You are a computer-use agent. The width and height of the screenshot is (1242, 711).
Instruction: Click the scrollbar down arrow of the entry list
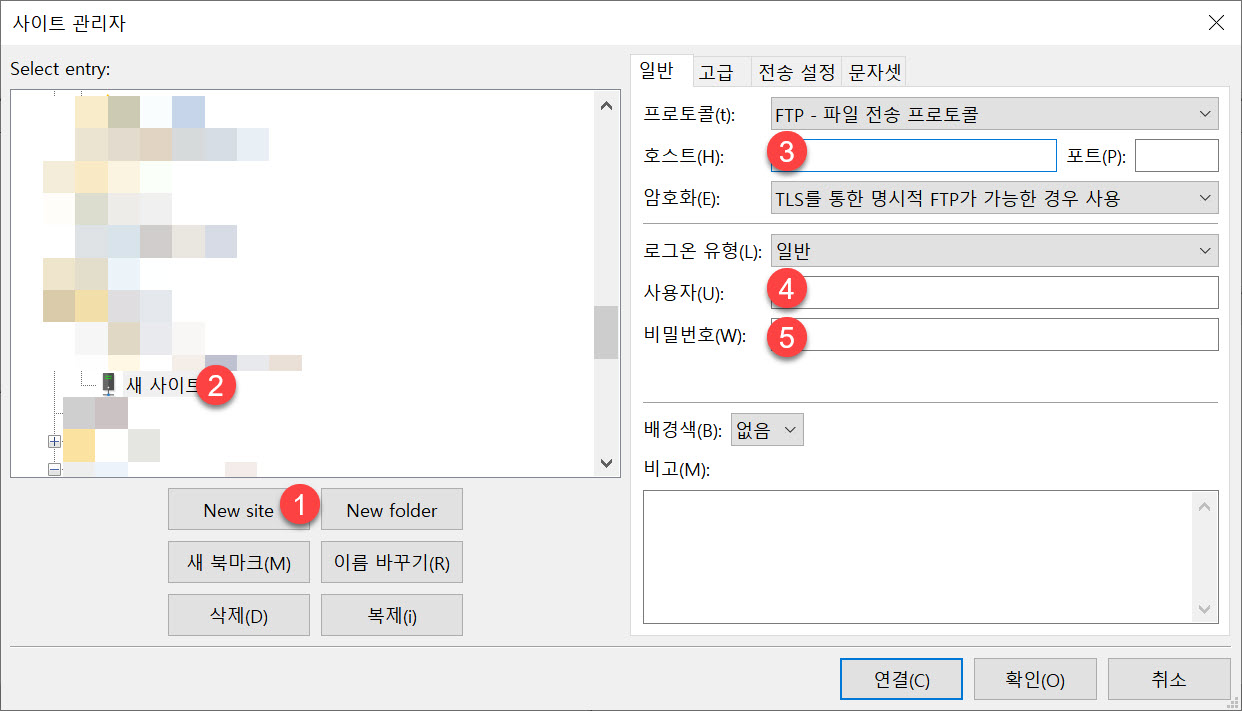(606, 464)
